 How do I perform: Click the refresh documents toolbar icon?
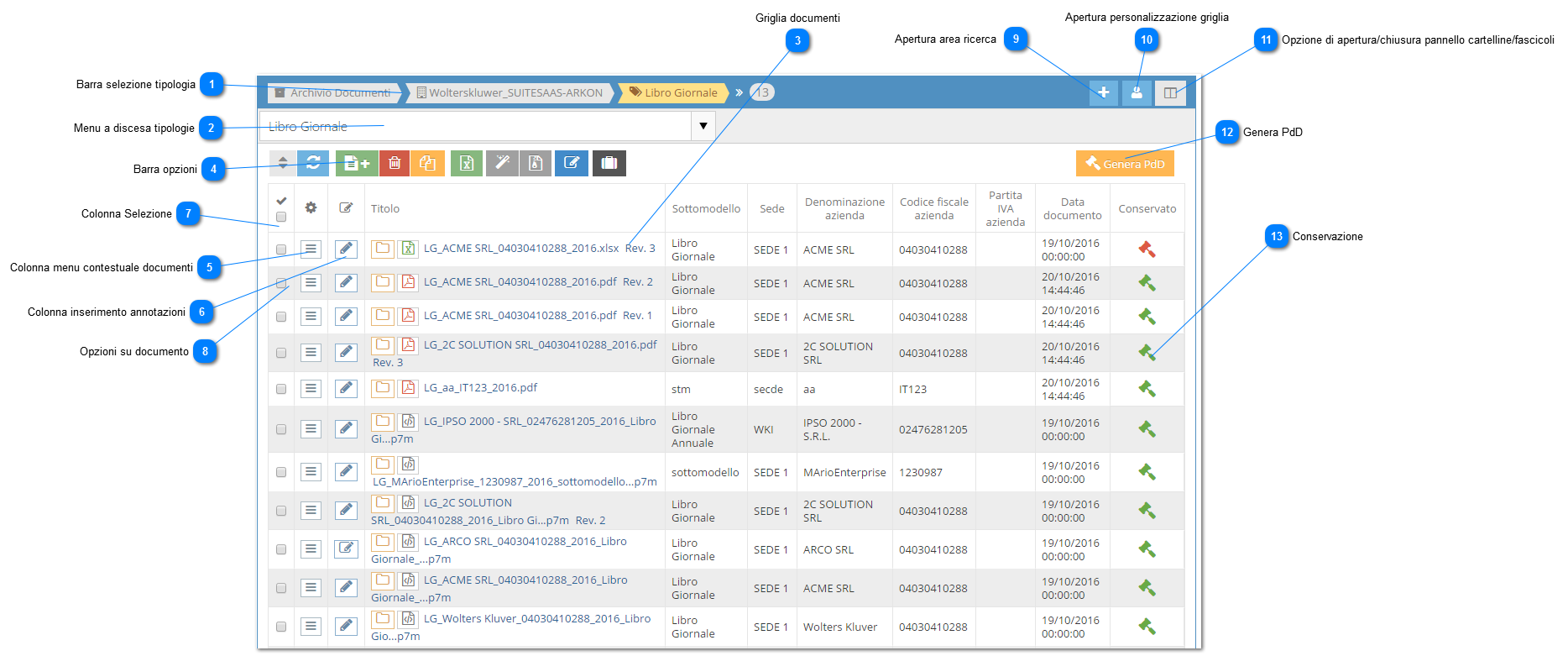(313, 163)
